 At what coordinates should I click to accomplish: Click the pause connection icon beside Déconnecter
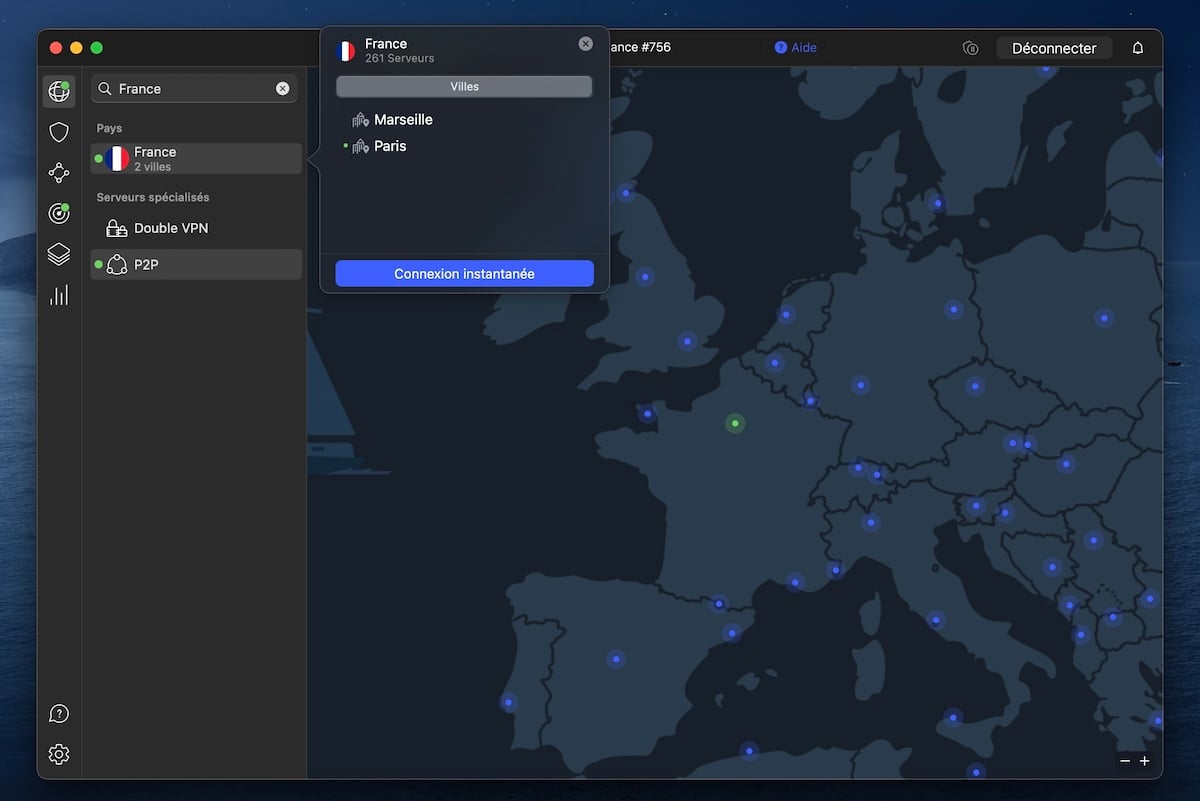click(x=970, y=48)
